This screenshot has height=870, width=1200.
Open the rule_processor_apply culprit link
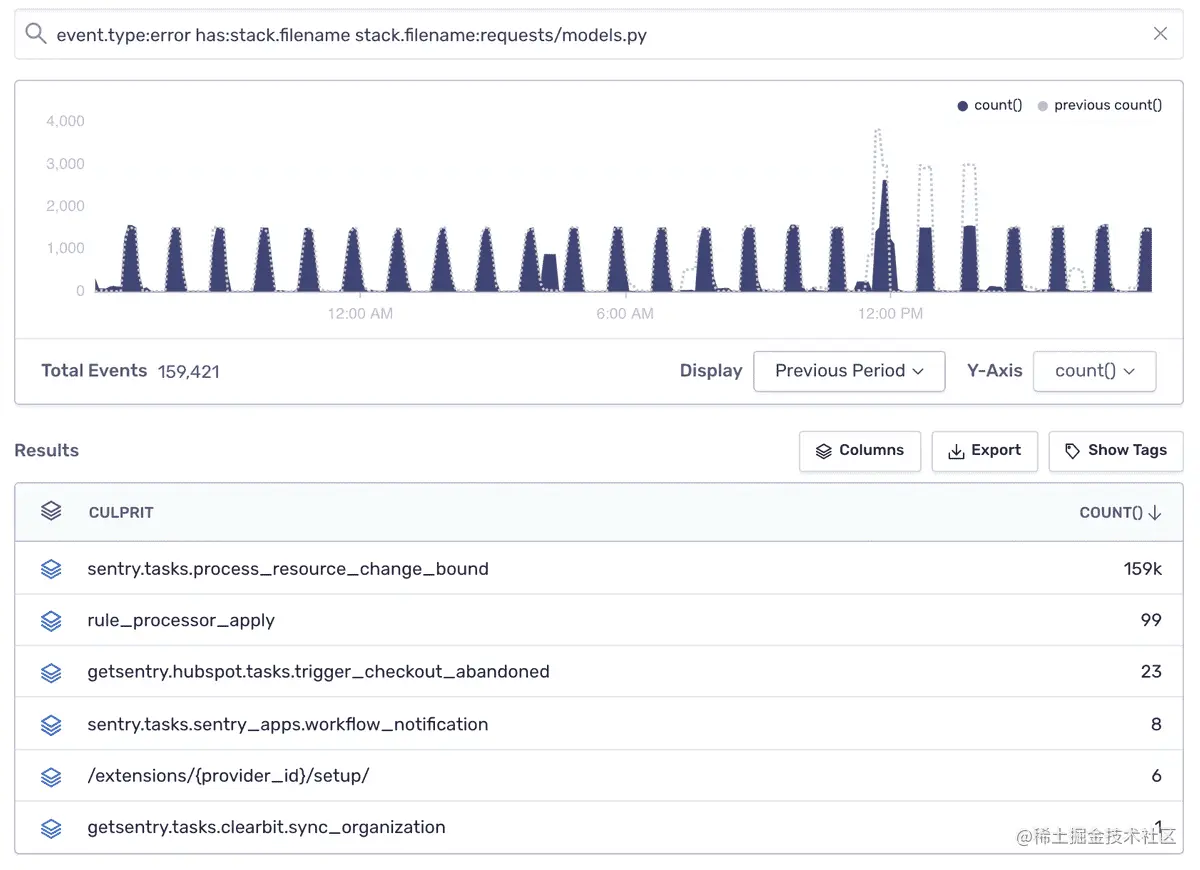(181, 621)
